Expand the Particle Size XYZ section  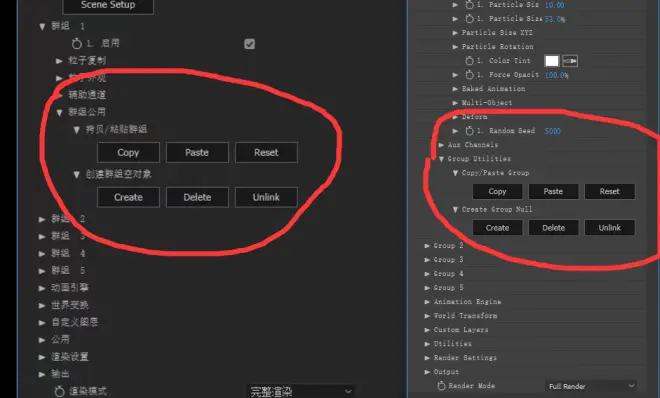pyautogui.click(x=455, y=32)
